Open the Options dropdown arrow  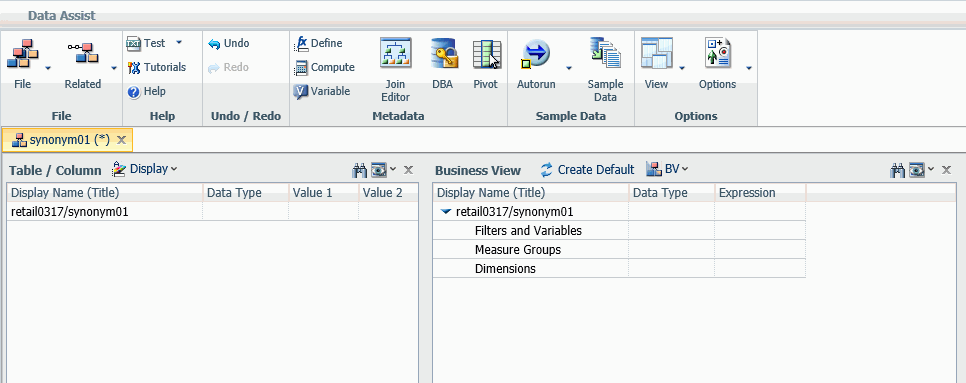pyautogui.click(x=748, y=68)
